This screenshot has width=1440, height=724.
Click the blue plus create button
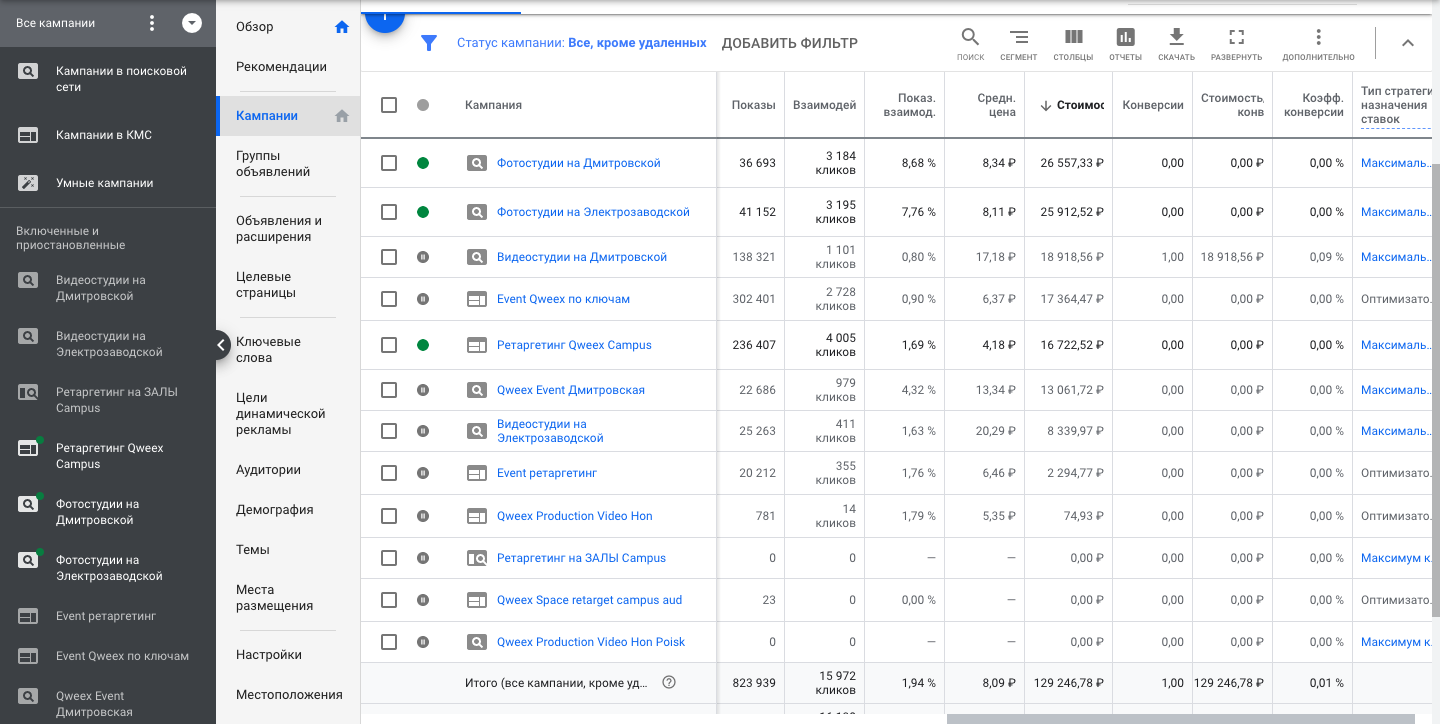point(384,17)
